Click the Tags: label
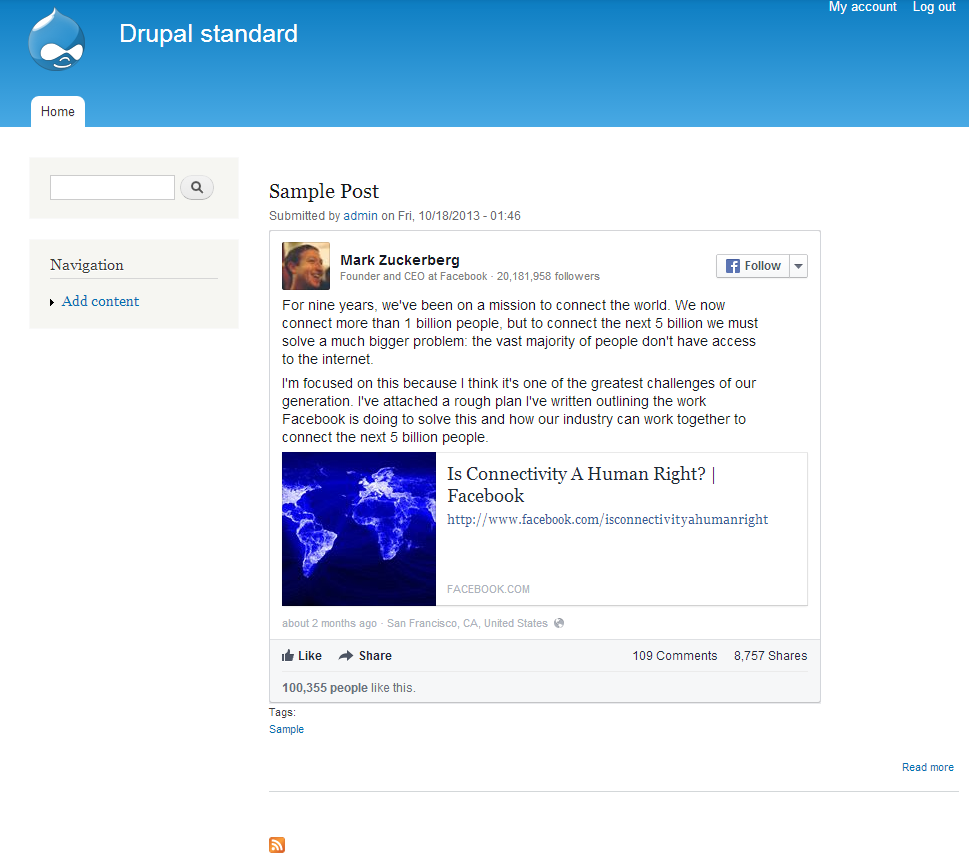 click(282, 712)
